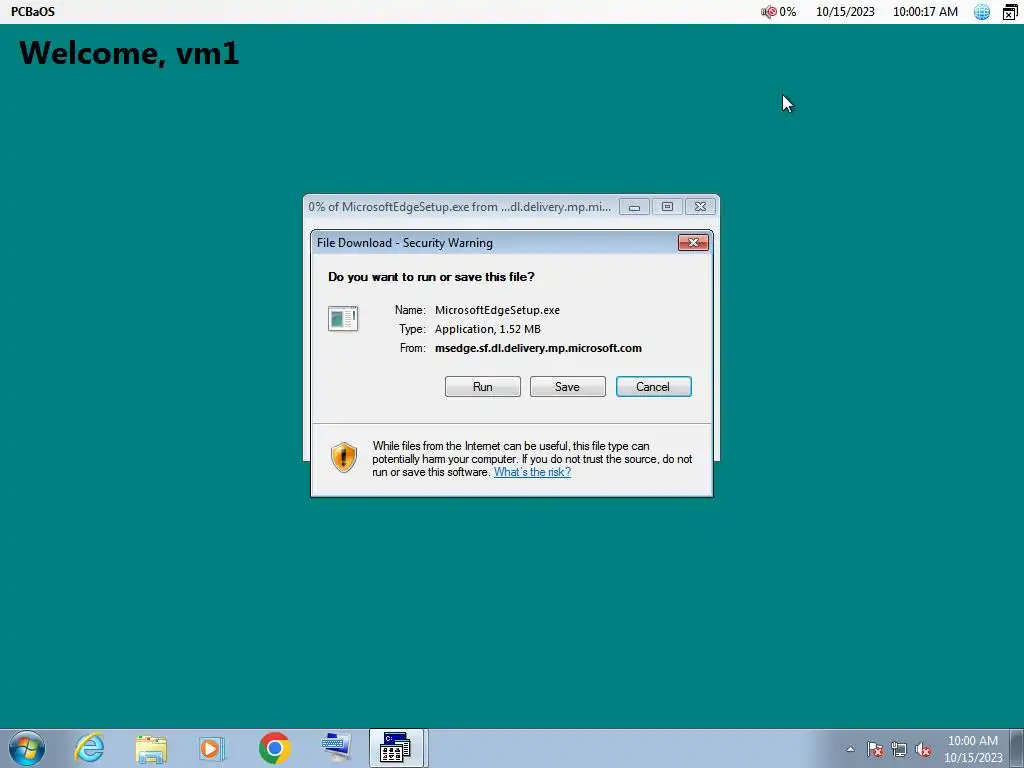This screenshot has height=768, width=1024.
Task: Launch Google Chrome from the taskbar
Action: [x=274, y=748]
